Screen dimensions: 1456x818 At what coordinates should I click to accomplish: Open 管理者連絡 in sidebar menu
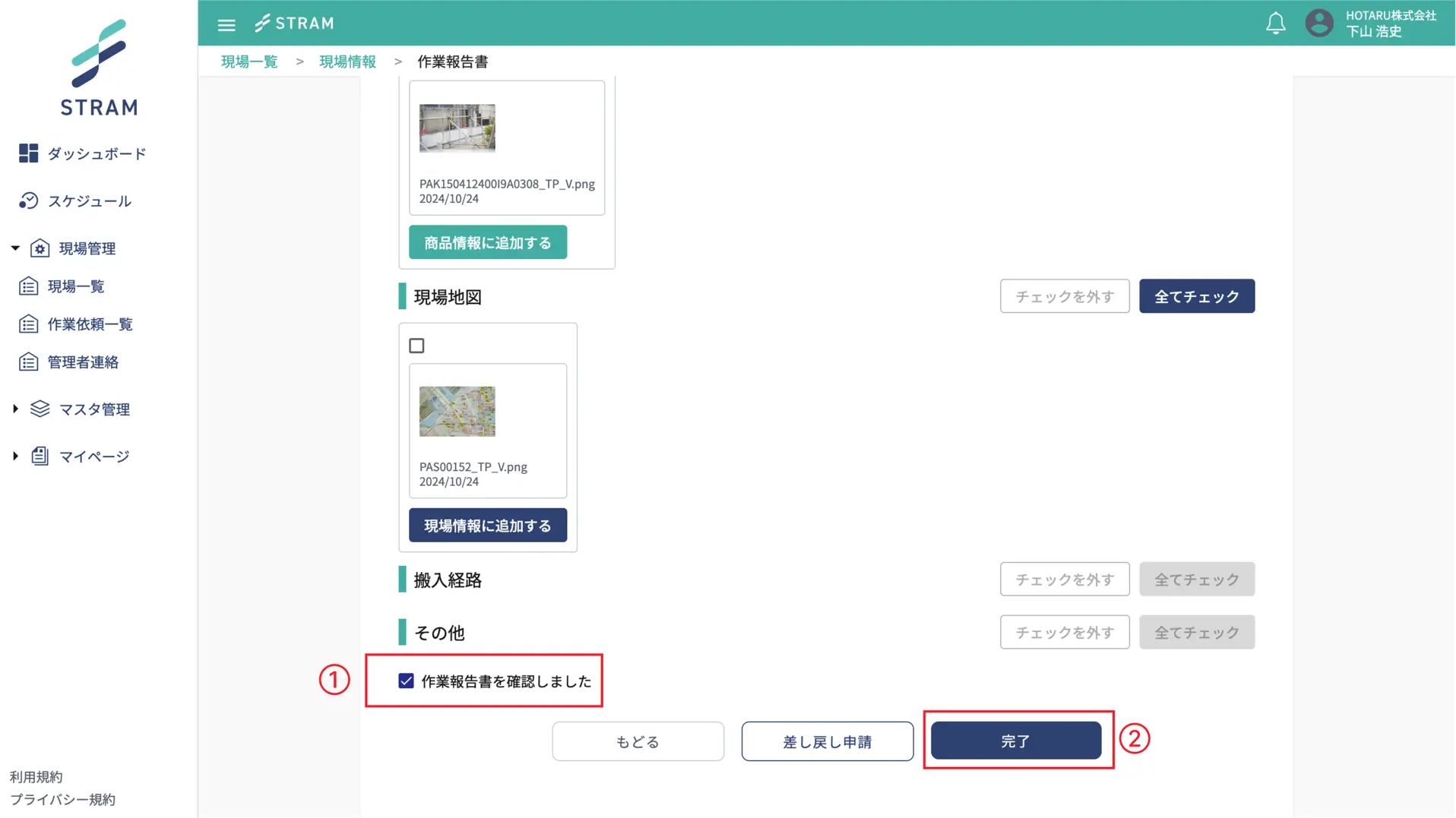click(83, 362)
